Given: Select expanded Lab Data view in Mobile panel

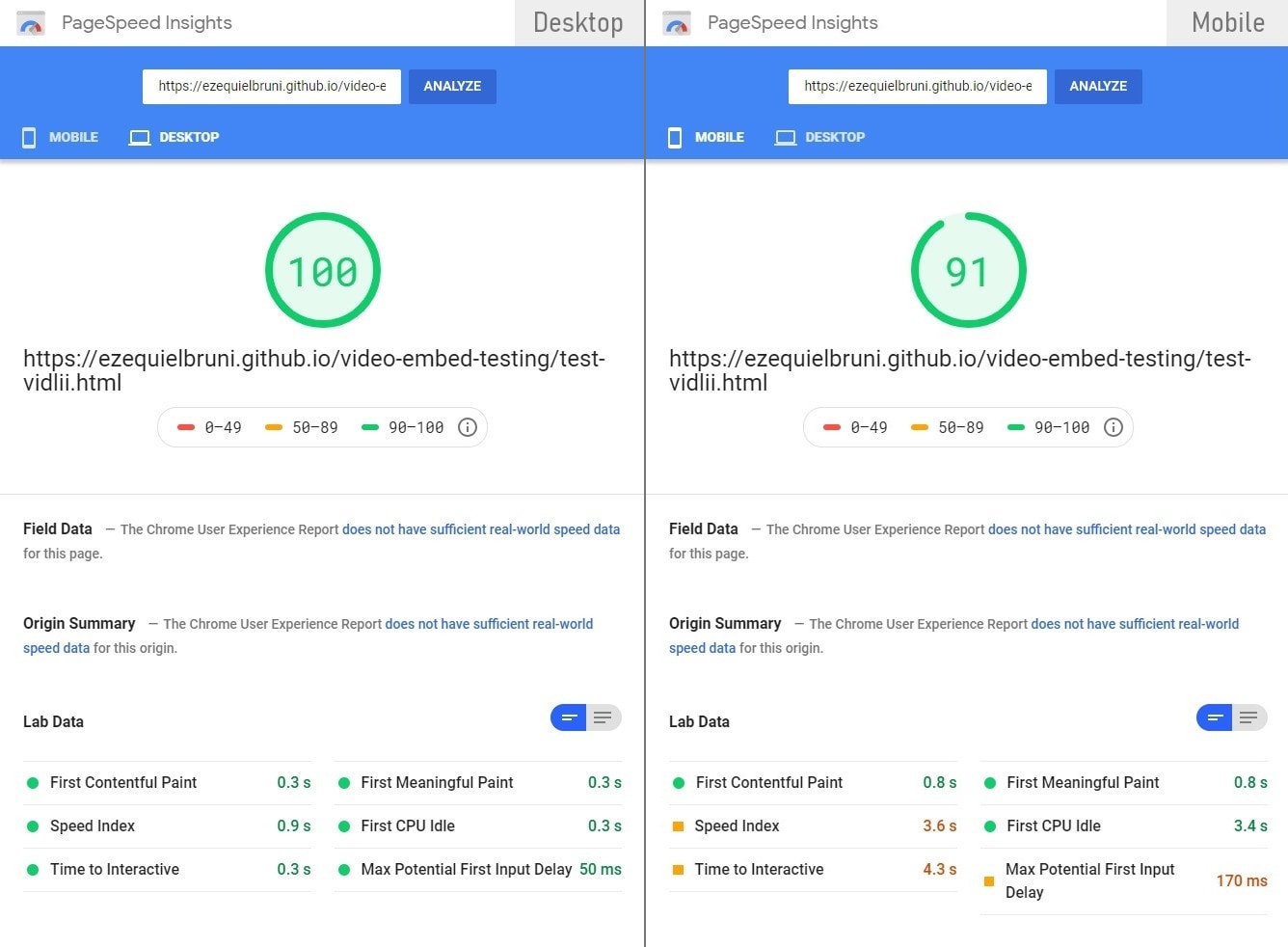Looking at the screenshot, I should (x=1249, y=717).
